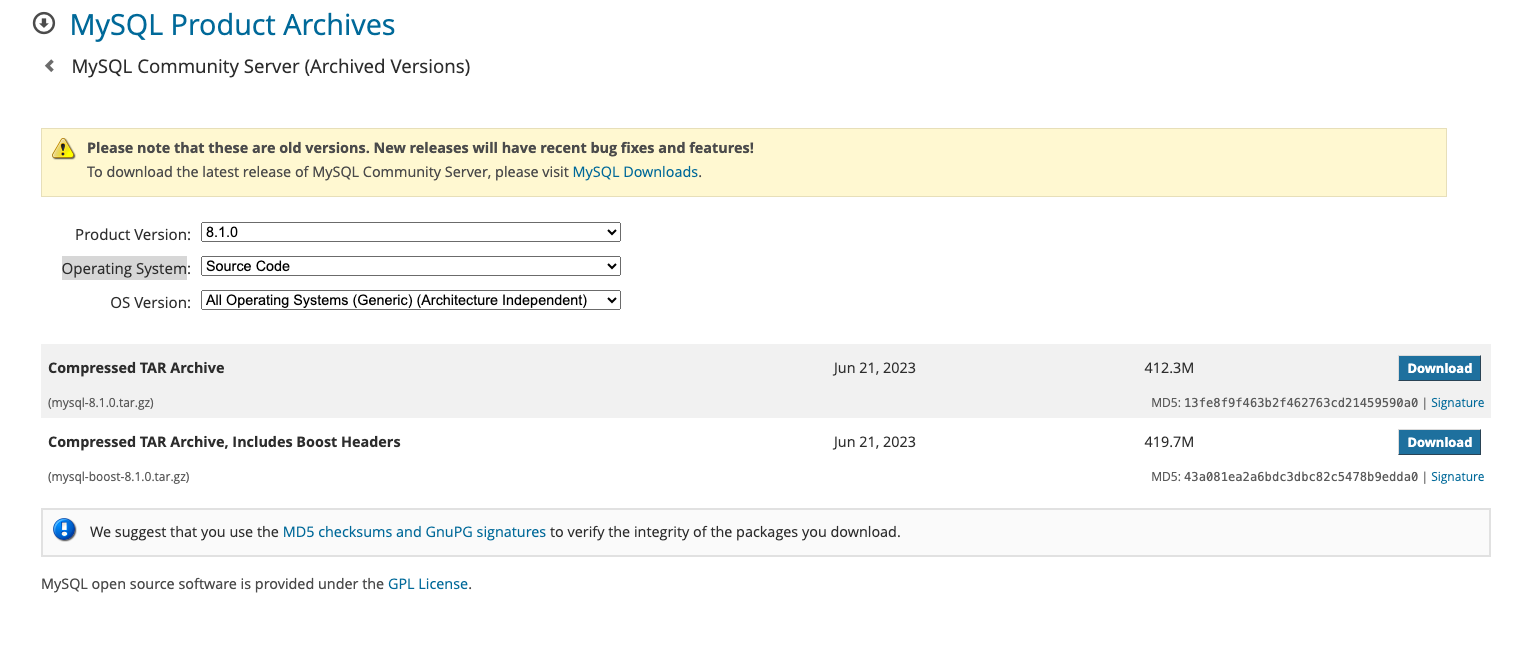Open the OS Version dropdown
1526x662 pixels.
(411, 300)
